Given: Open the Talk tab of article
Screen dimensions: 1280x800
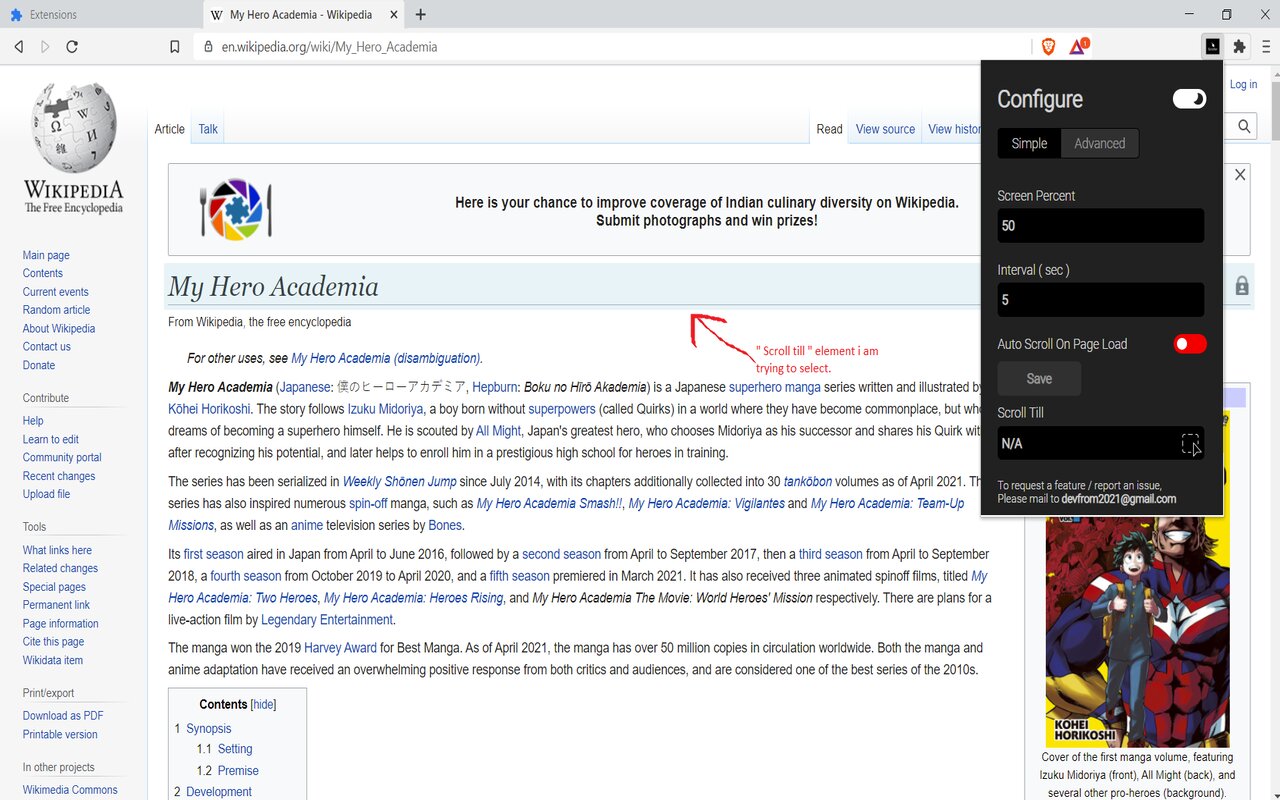Looking at the screenshot, I should tap(208, 129).
